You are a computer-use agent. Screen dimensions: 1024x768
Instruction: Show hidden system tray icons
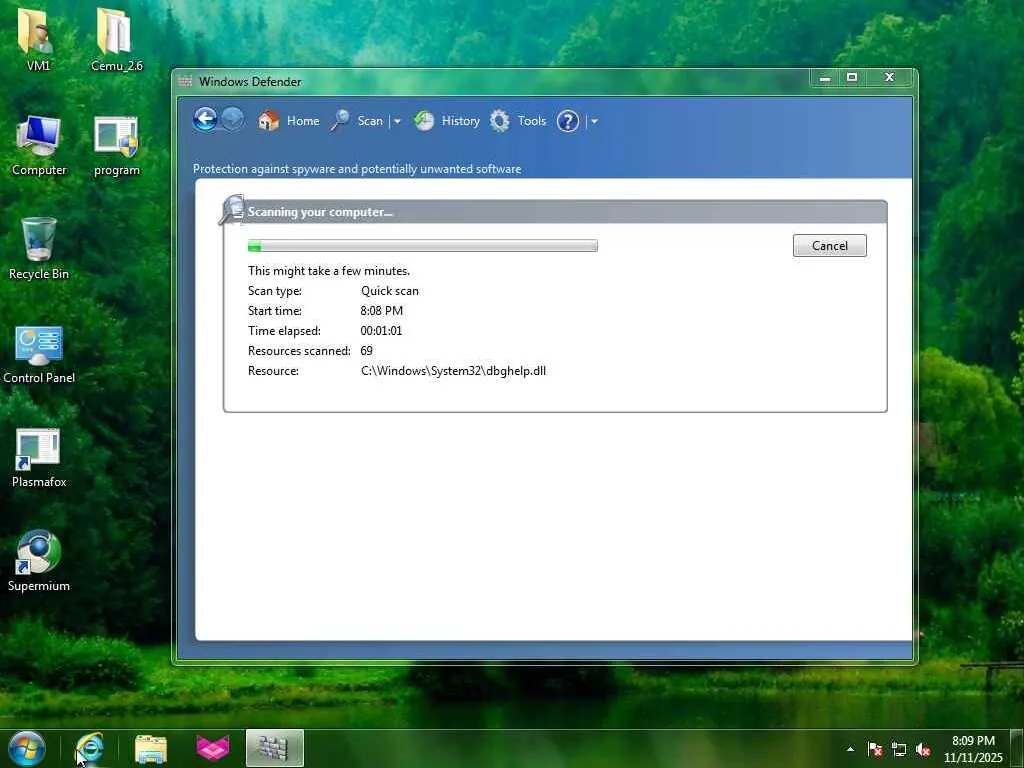(850, 749)
